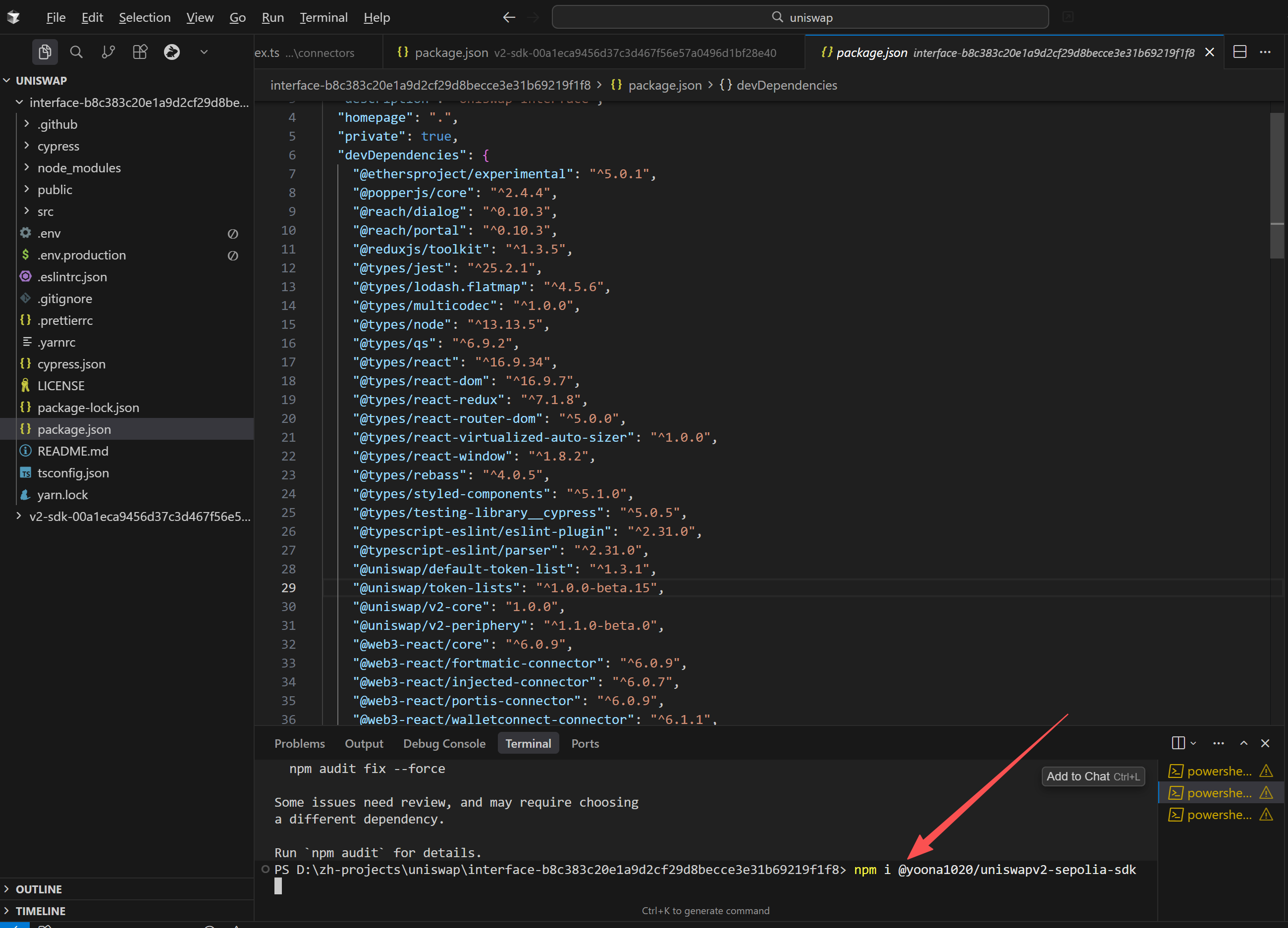Click the go back arrow
Image resolution: width=1288 pixels, height=928 pixels.
509,18
